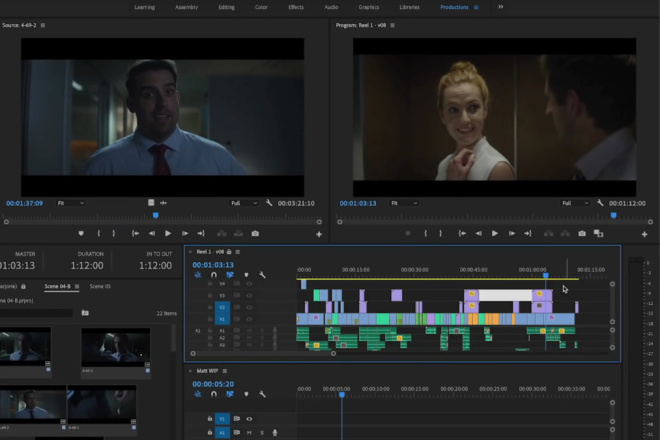The height and width of the screenshot is (440, 660).
Task: Step forward one frame in Source monitor
Action: [185, 234]
